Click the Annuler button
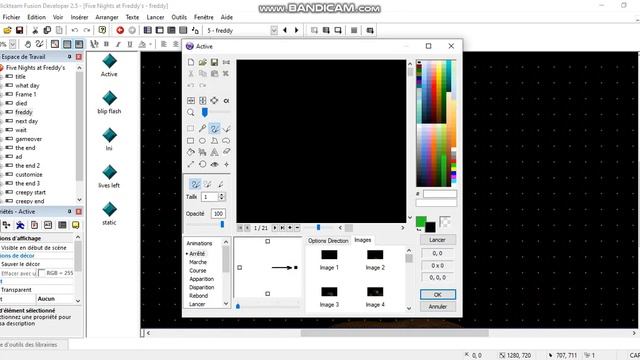 click(438, 307)
